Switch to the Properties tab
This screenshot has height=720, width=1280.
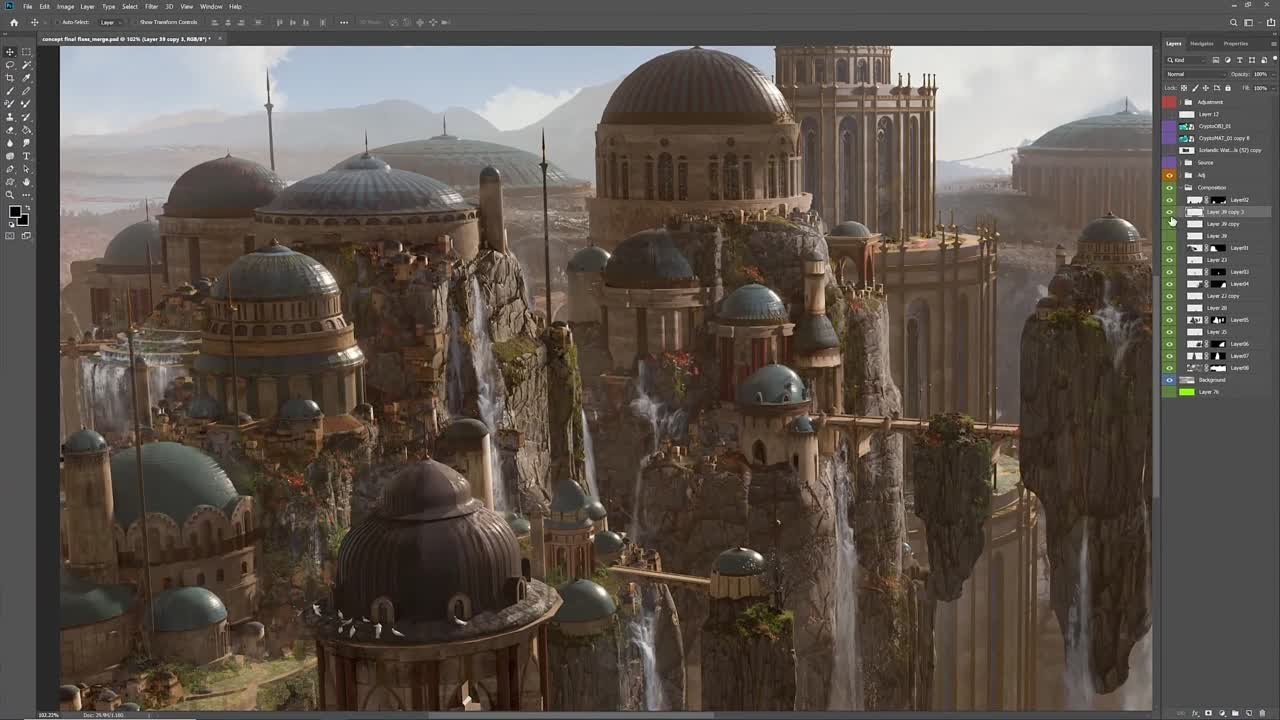tap(1236, 44)
